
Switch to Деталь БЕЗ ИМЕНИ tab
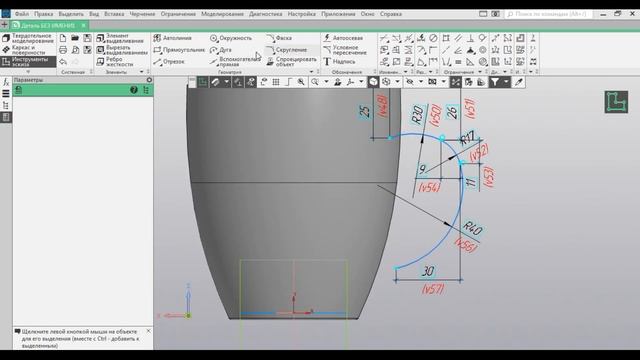coord(48,25)
